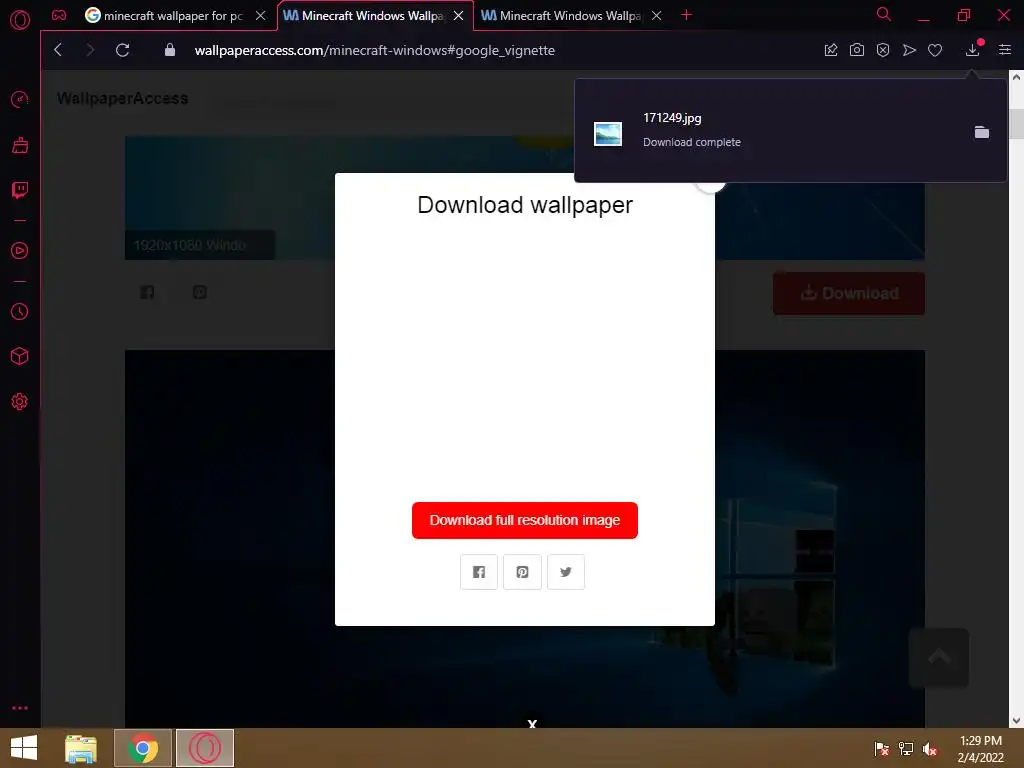Open the Windows Start menu
This screenshot has width=1024, height=768.
(x=24, y=748)
